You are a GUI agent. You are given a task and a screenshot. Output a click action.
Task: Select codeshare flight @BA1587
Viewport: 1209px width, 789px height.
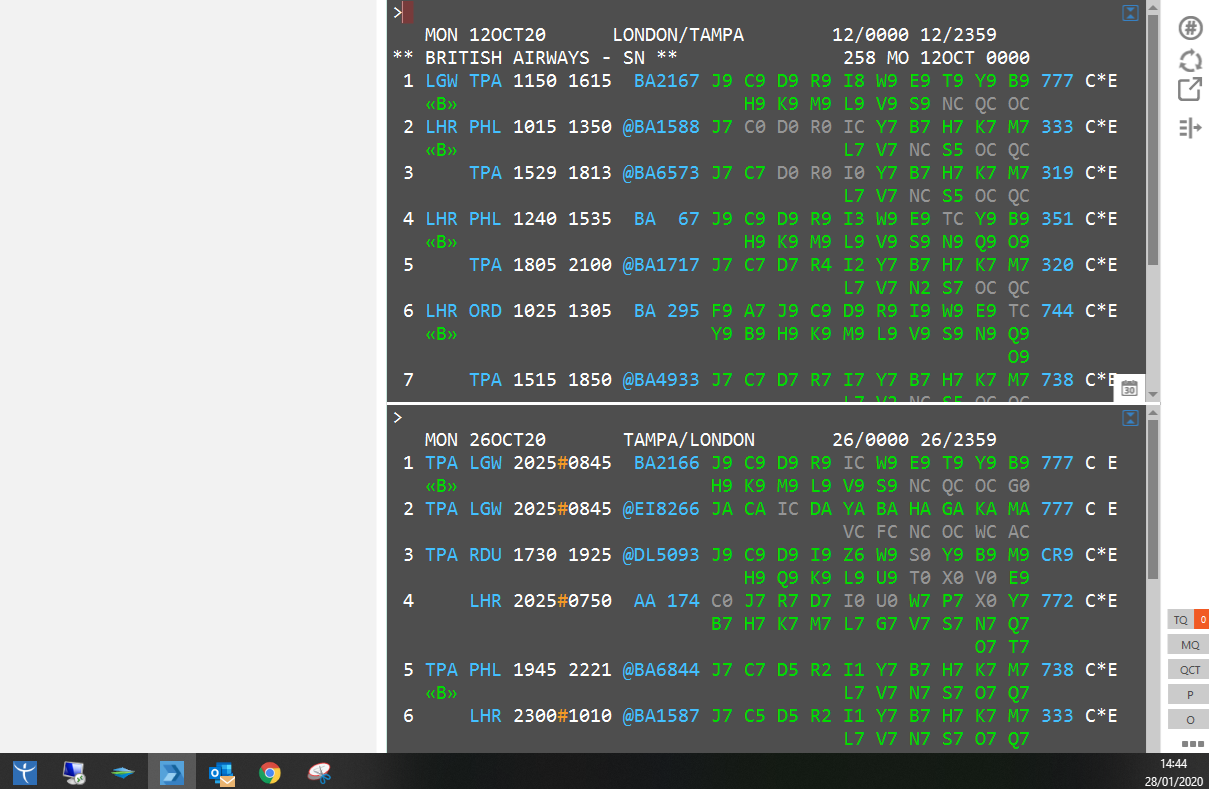pyautogui.click(x=661, y=716)
